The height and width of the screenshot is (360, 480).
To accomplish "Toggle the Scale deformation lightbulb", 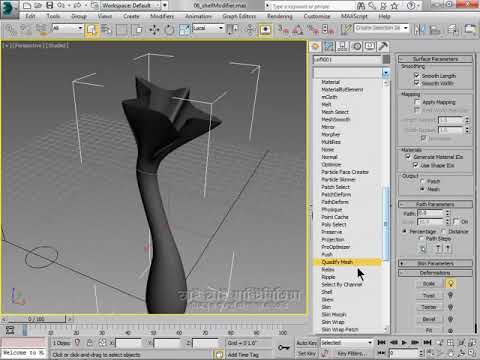I will 450,284.
